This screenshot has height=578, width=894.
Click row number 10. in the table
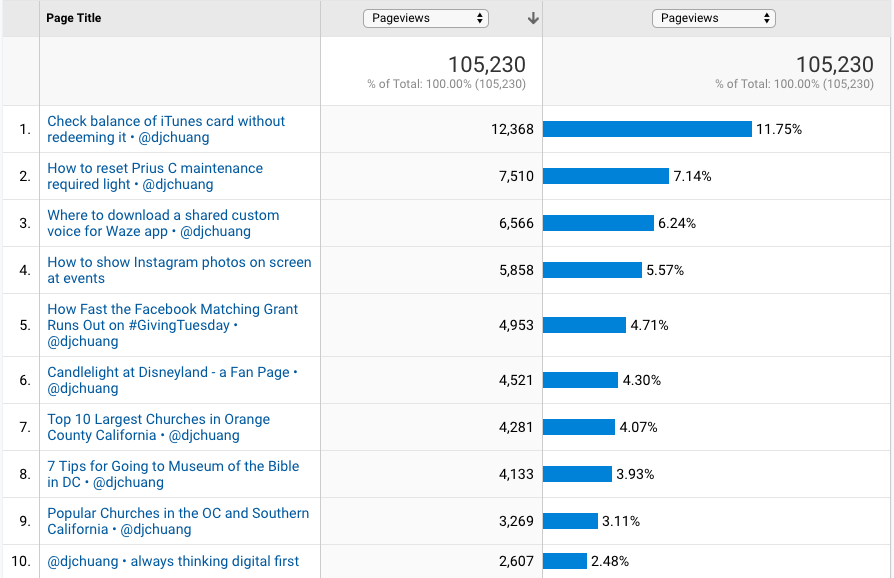pyautogui.click(x=21, y=561)
